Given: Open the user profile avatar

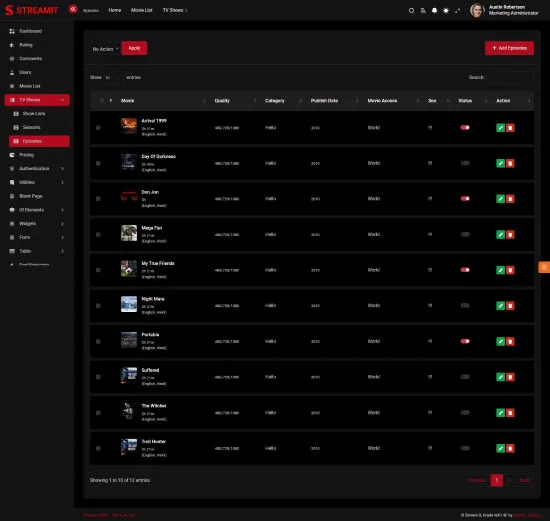Looking at the screenshot, I should click(477, 11).
